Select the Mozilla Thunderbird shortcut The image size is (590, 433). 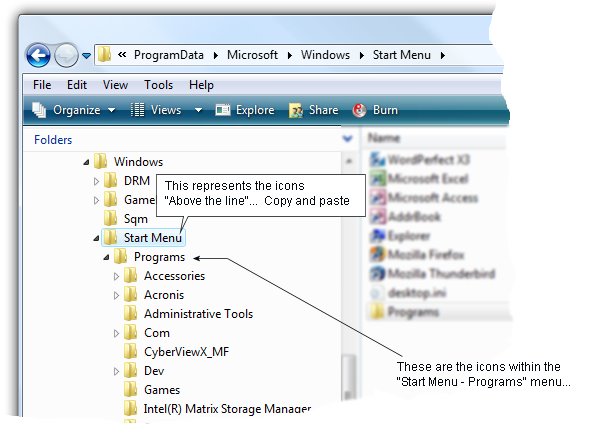click(x=432, y=273)
